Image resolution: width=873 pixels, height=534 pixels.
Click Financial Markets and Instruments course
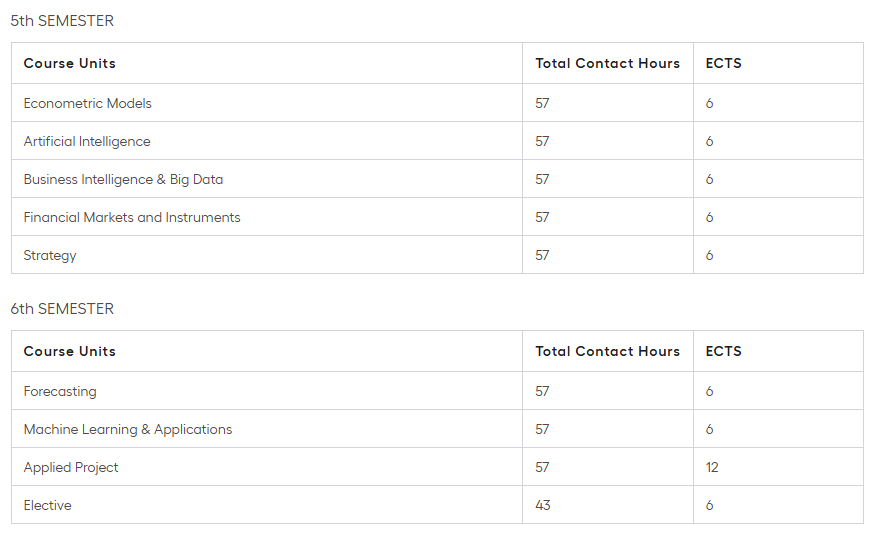pyautogui.click(x=132, y=217)
